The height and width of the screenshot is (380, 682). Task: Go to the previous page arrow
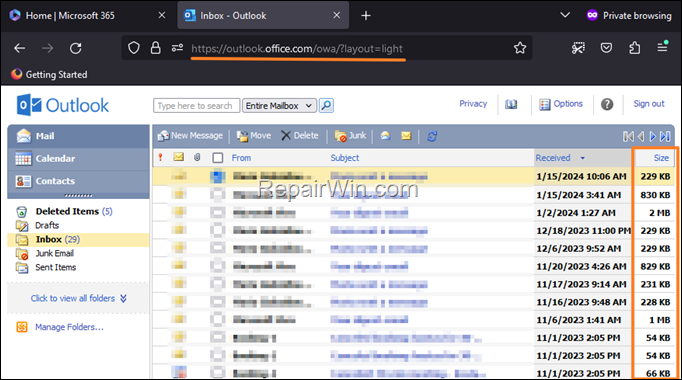[641, 137]
